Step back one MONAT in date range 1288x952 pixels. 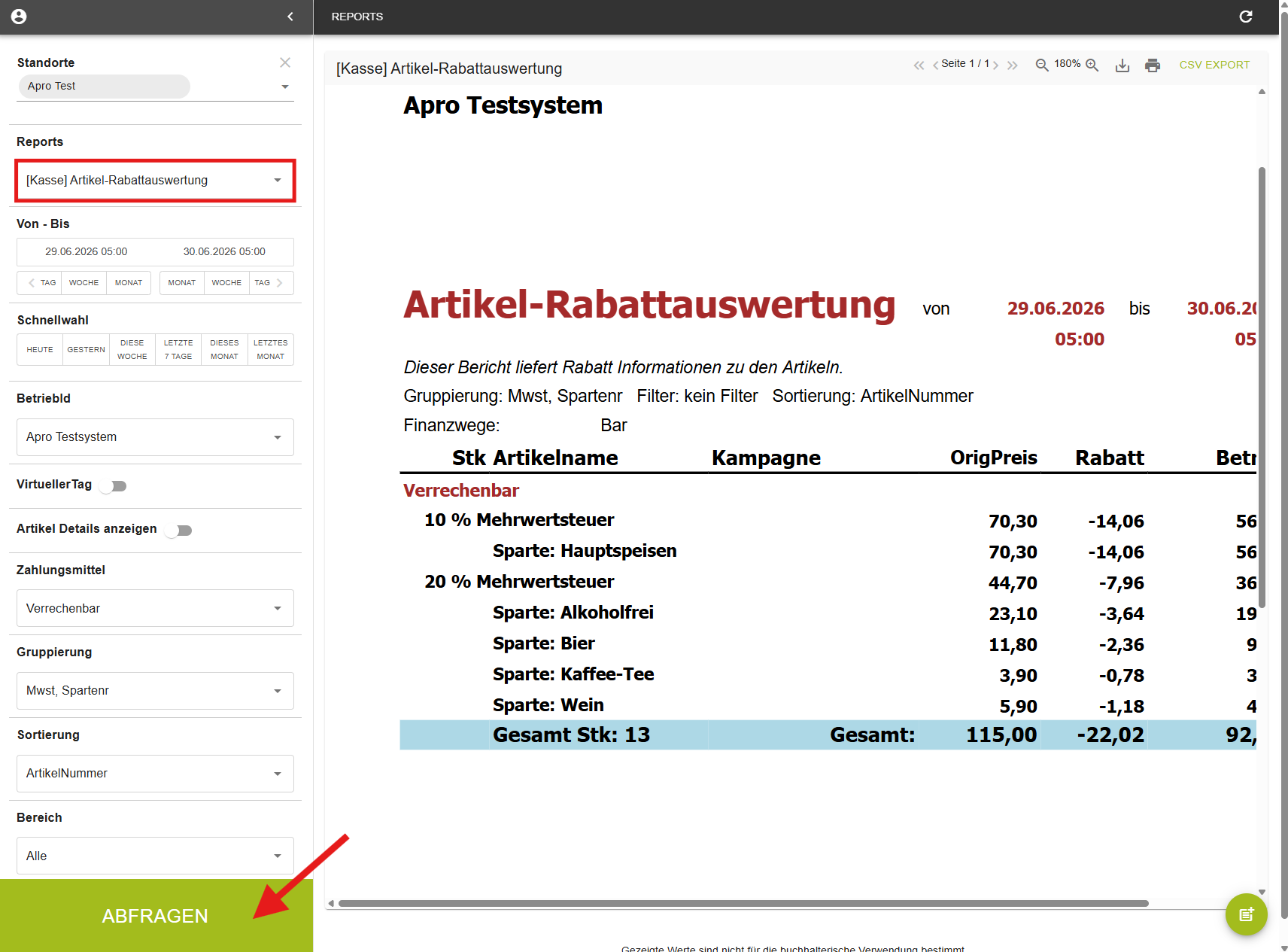[x=129, y=283]
